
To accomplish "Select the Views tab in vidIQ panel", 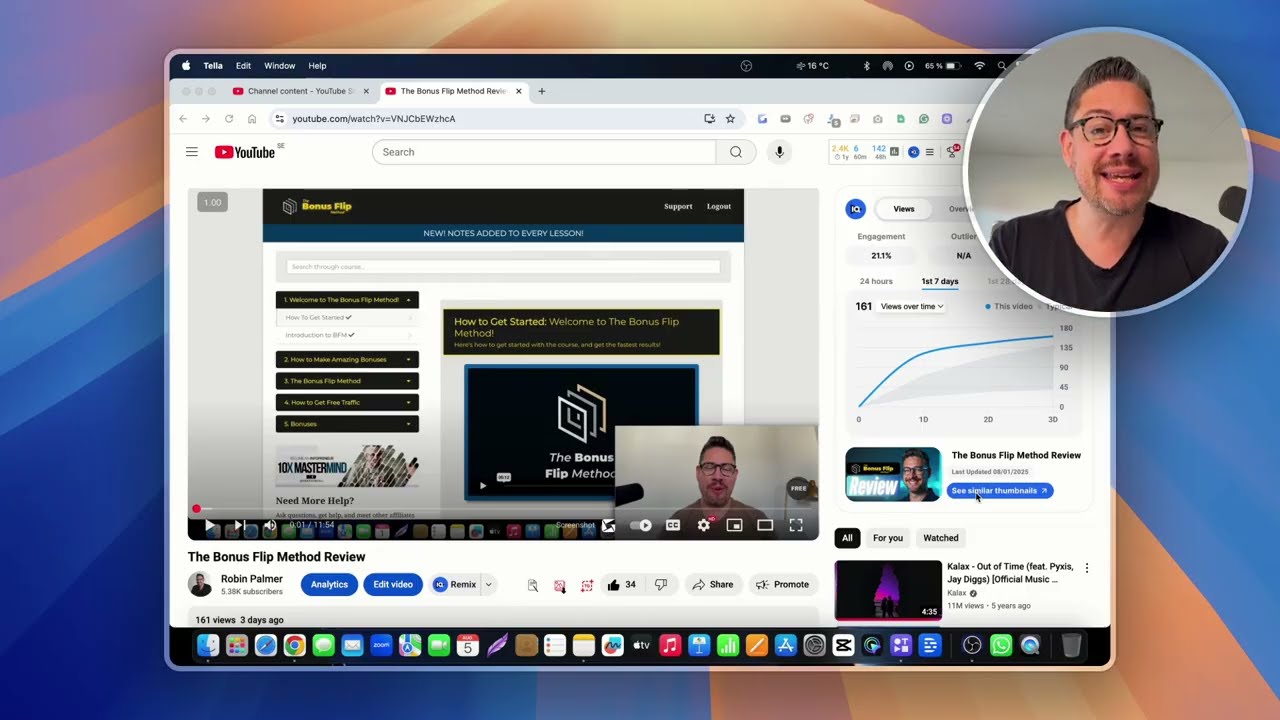I will (x=904, y=209).
